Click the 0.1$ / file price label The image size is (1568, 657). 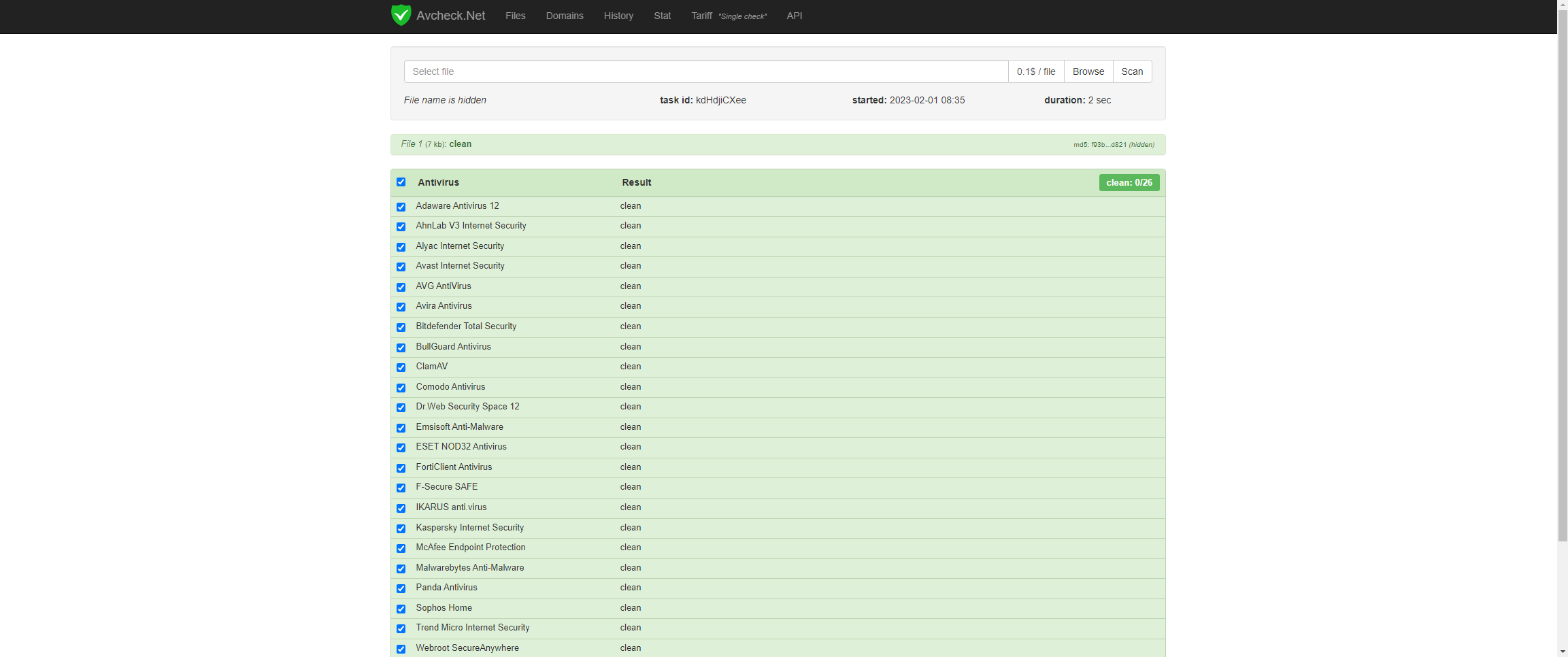click(x=1036, y=71)
